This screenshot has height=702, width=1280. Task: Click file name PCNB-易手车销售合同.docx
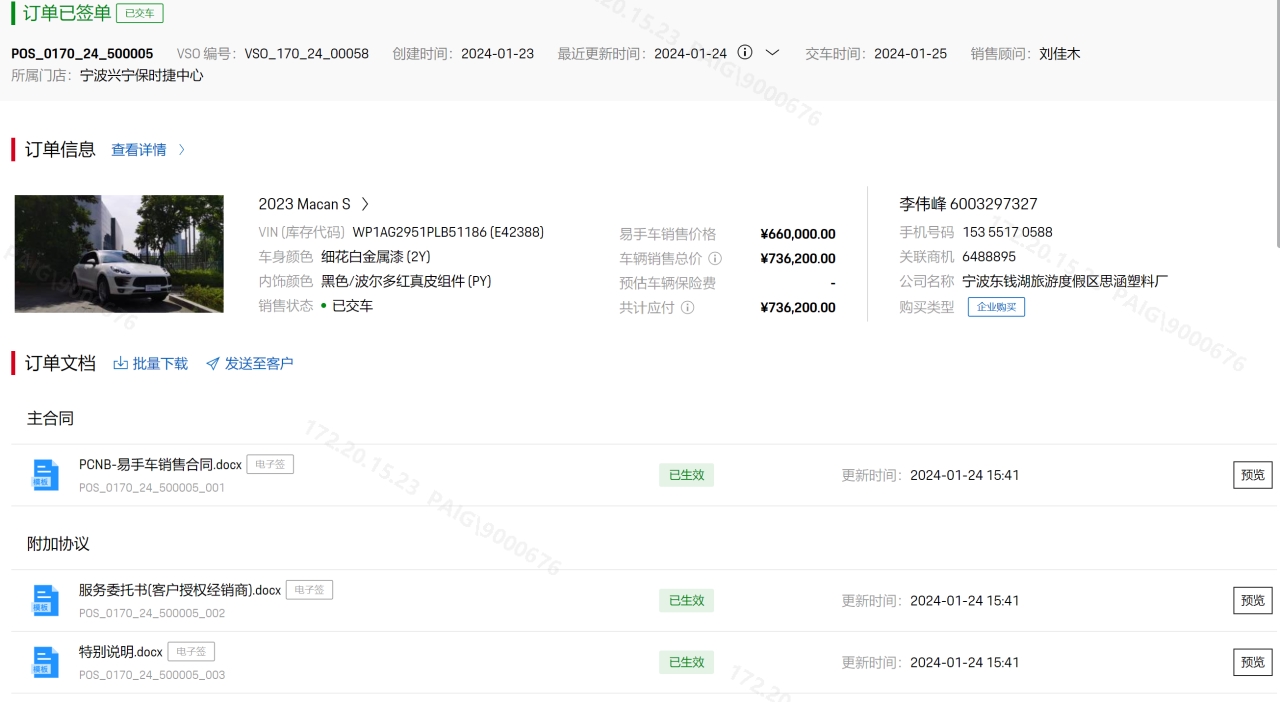coord(160,465)
